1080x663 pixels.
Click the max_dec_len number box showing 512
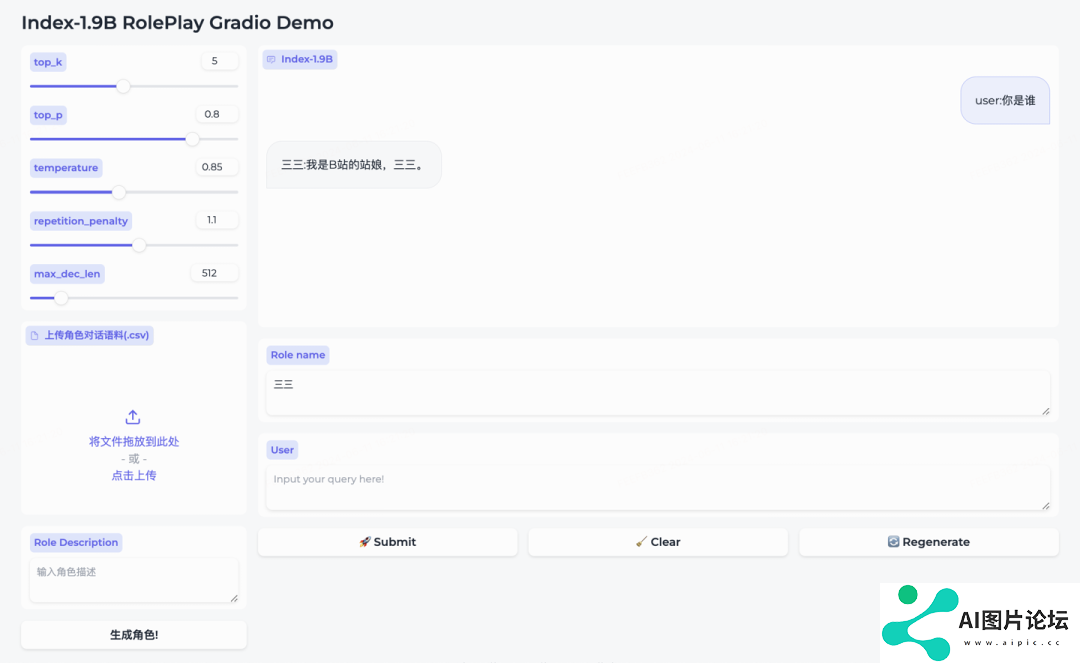click(214, 273)
